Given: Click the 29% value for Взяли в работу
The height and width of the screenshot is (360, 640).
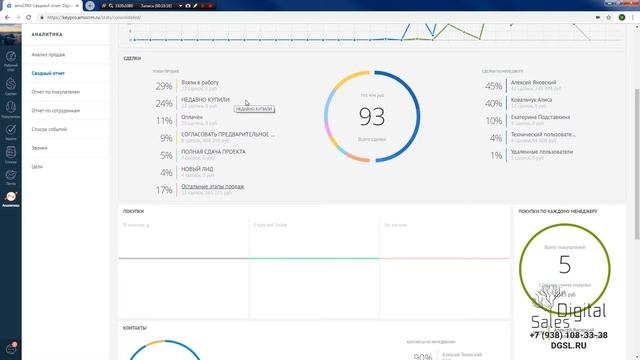Looking at the screenshot, I should [164, 86].
